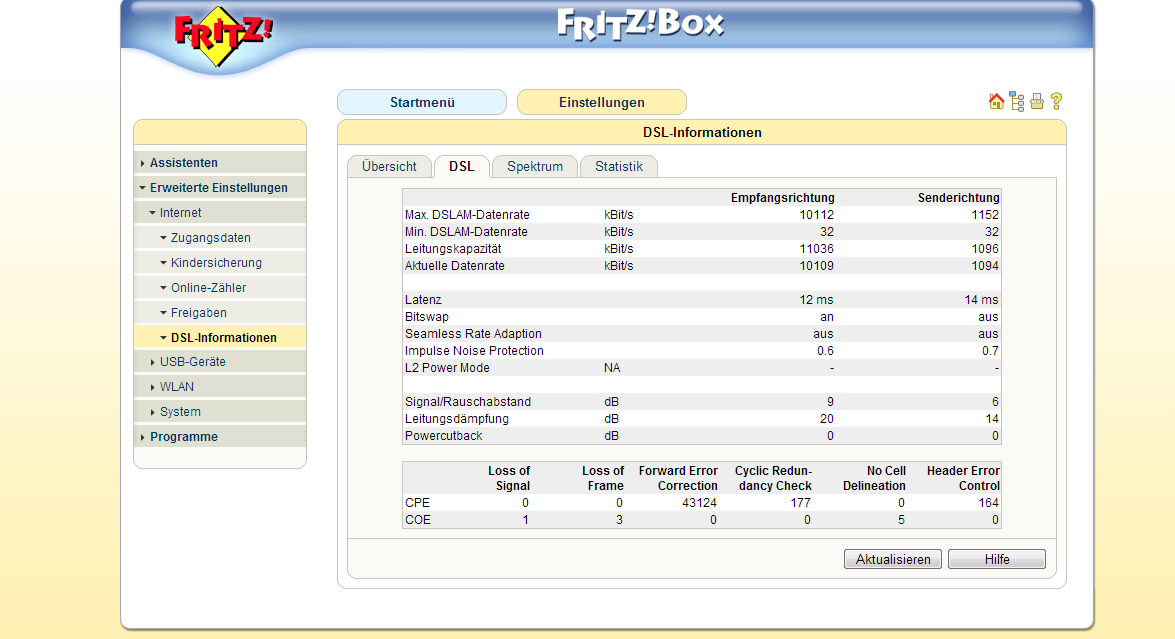Click the L2 Power Mode label
This screenshot has height=639, width=1175.
coord(447,368)
